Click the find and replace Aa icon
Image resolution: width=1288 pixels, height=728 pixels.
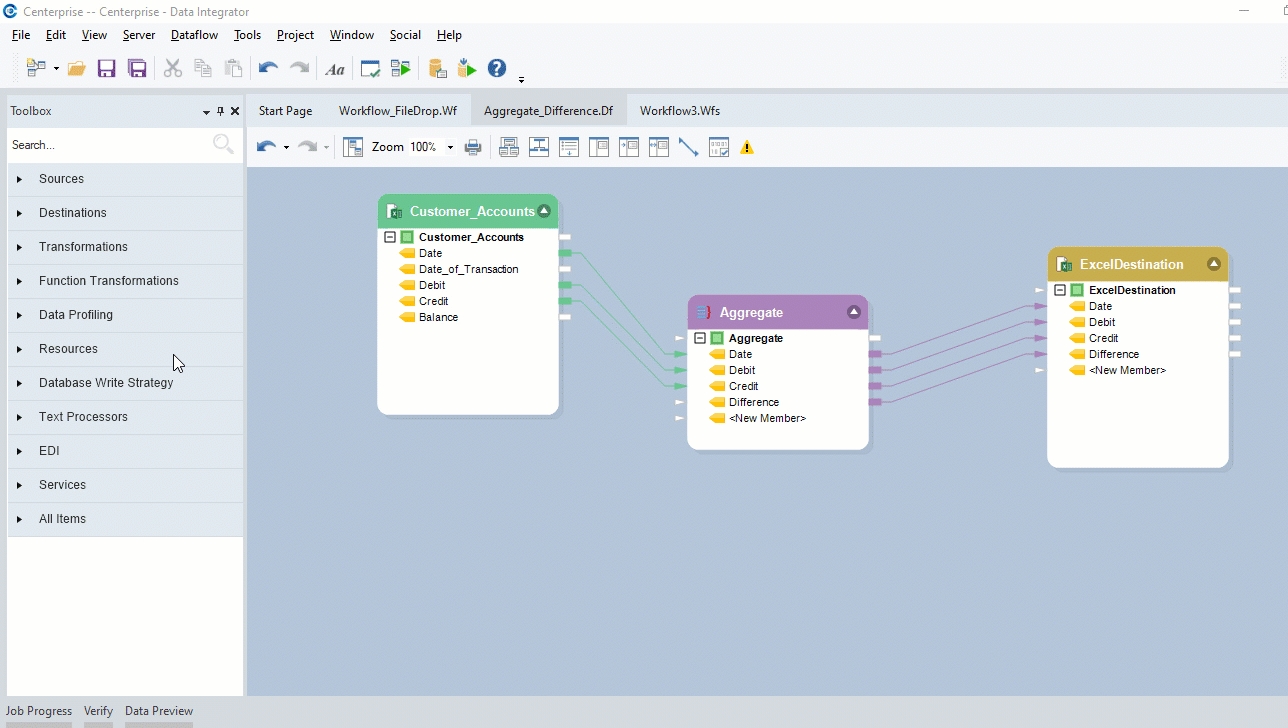(335, 69)
